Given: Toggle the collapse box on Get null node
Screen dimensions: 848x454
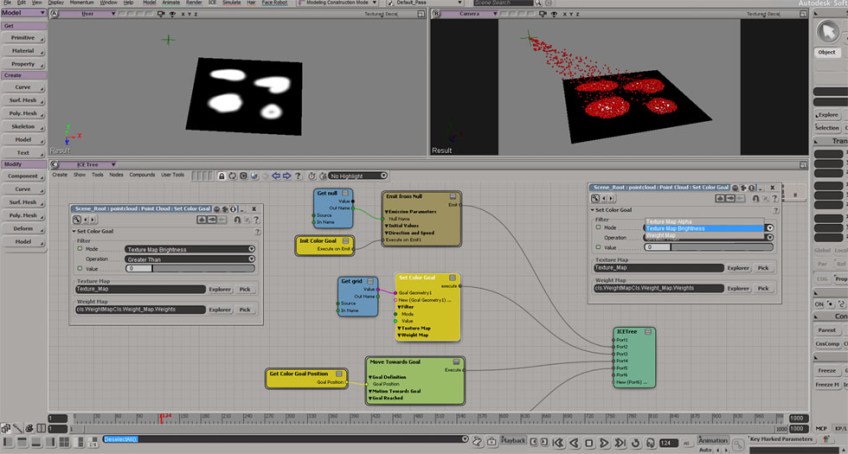Looking at the screenshot, I should point(345,193).
